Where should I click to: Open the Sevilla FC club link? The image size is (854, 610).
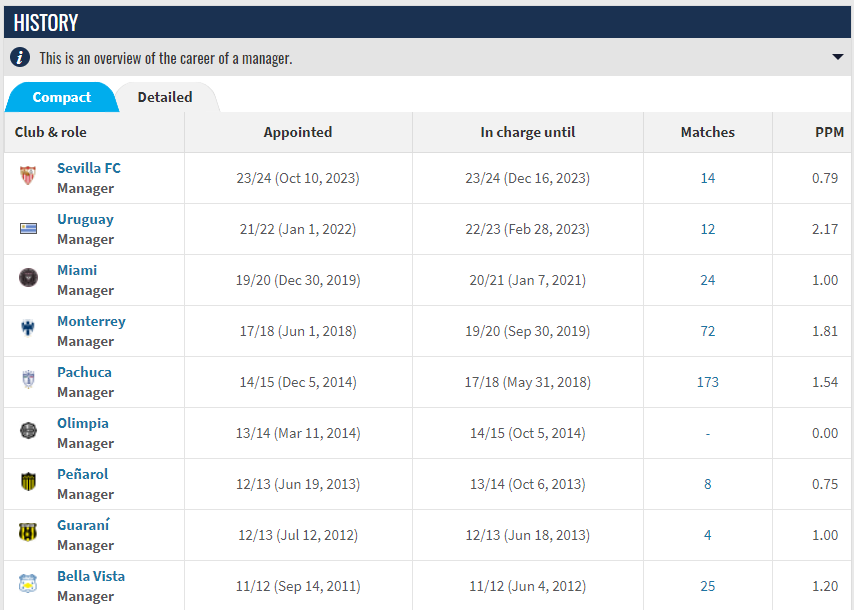[88, 168]
